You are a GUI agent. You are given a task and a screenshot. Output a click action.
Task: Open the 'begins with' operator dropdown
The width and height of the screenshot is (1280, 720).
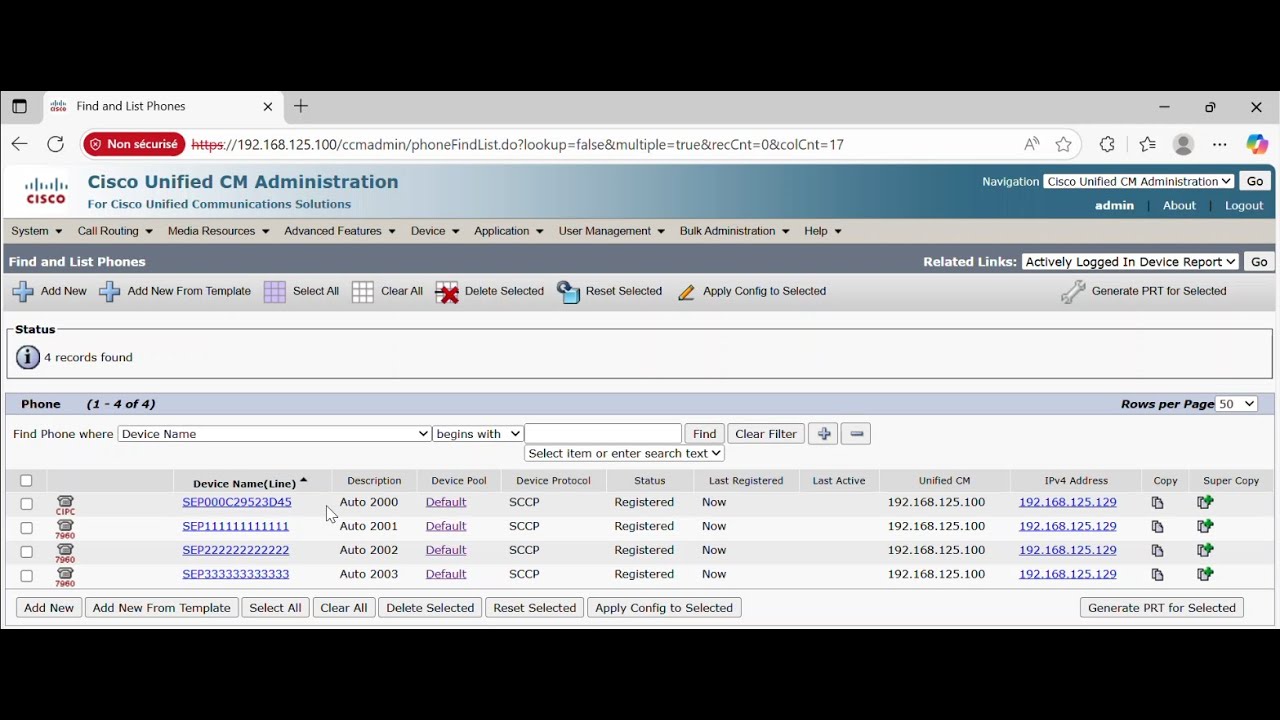[478, 434]
